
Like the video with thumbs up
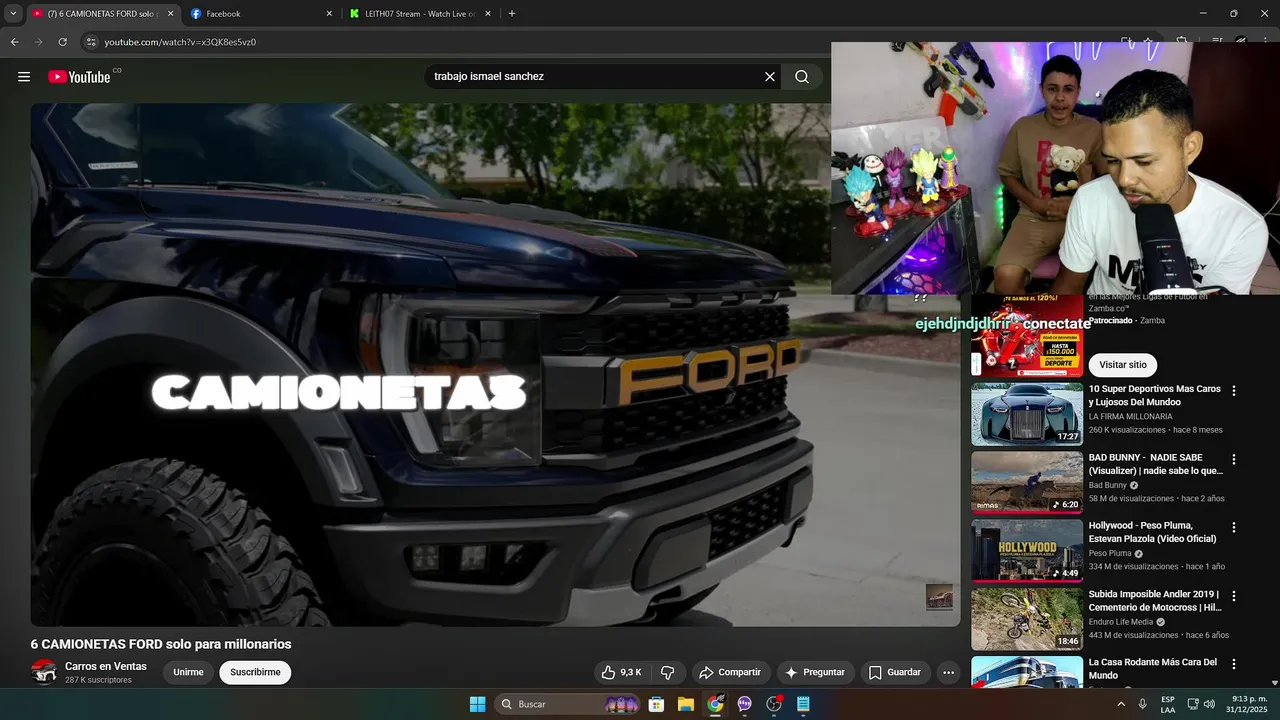point(621,672)
